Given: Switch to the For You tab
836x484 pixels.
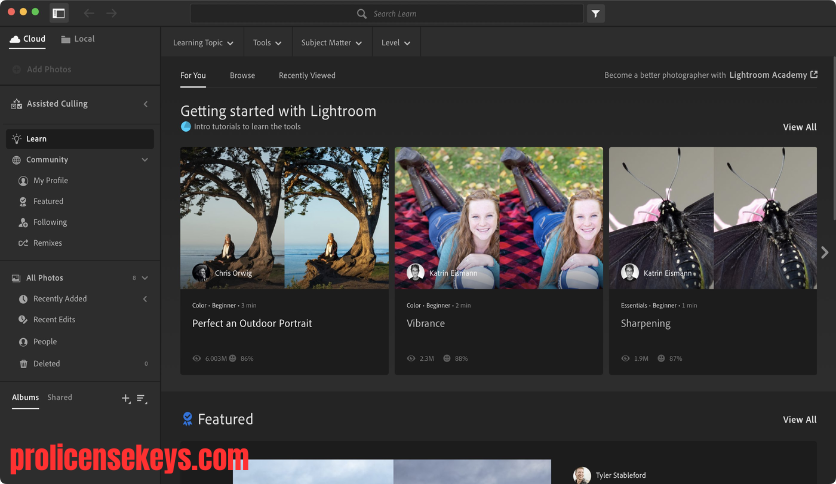Looking at the screenshot, I should [193, 76].
